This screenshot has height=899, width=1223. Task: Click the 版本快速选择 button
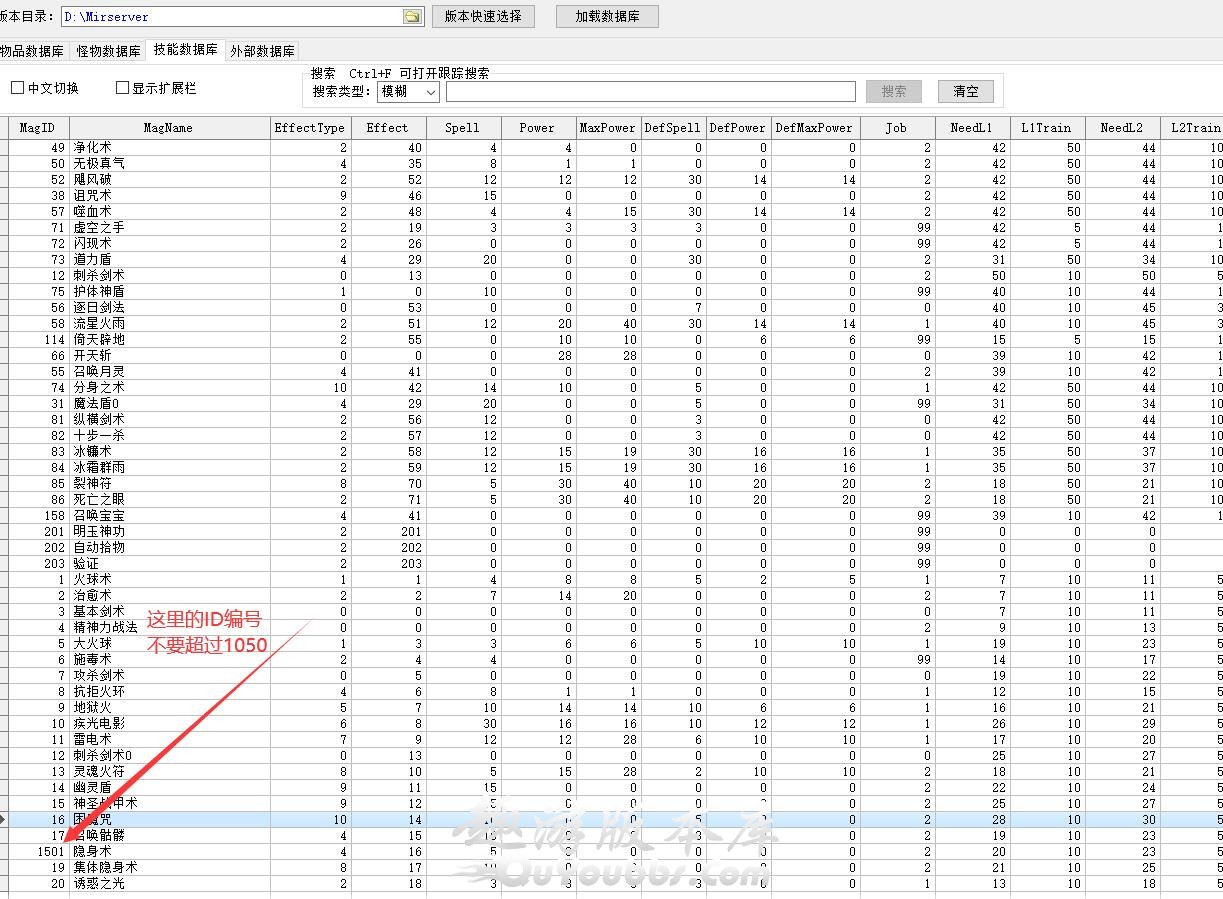(483, 16)
